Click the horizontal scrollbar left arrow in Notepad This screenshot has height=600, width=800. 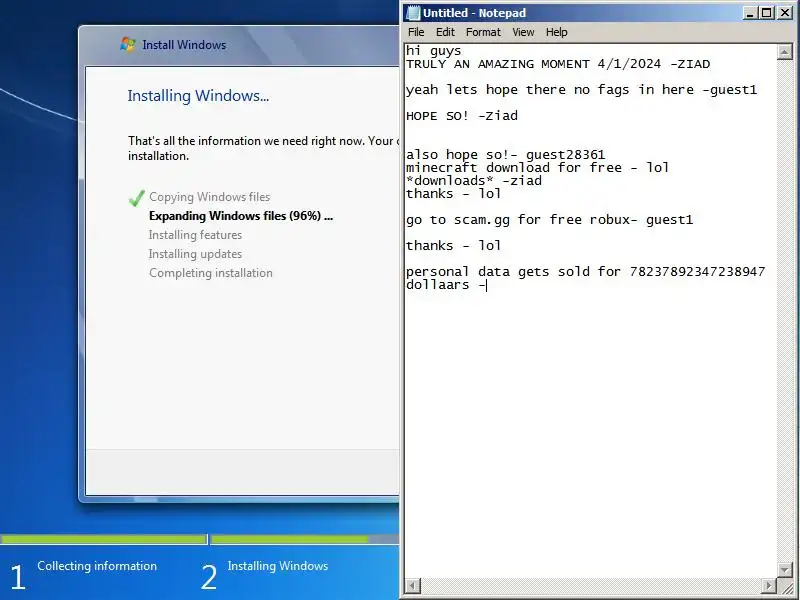tap(413, 585)
